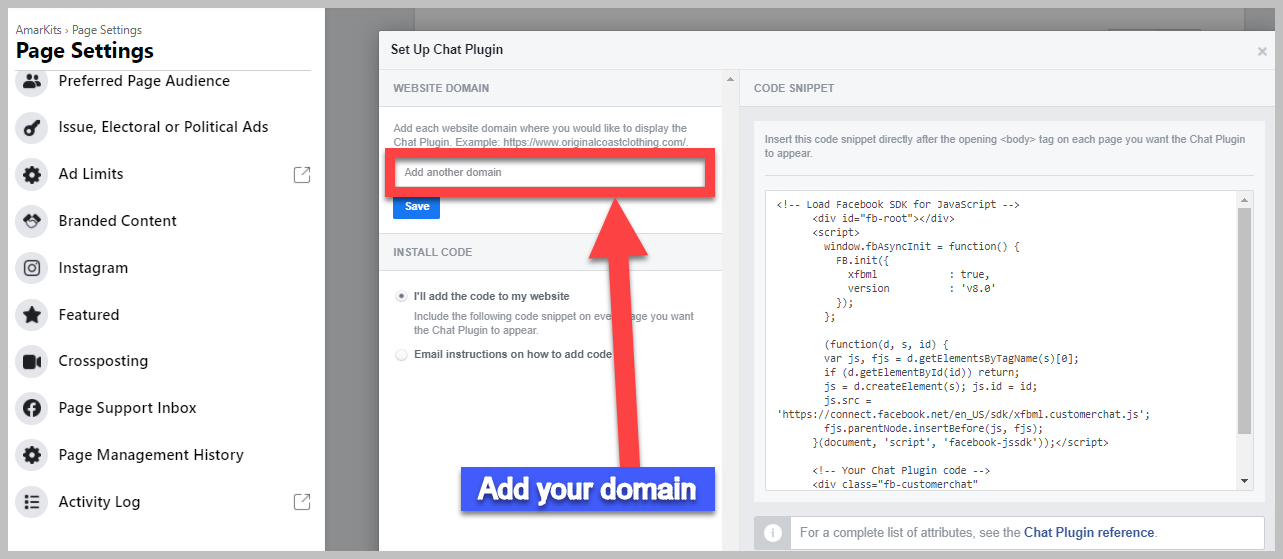Click the Instagram logo icon

coord(32,268)
